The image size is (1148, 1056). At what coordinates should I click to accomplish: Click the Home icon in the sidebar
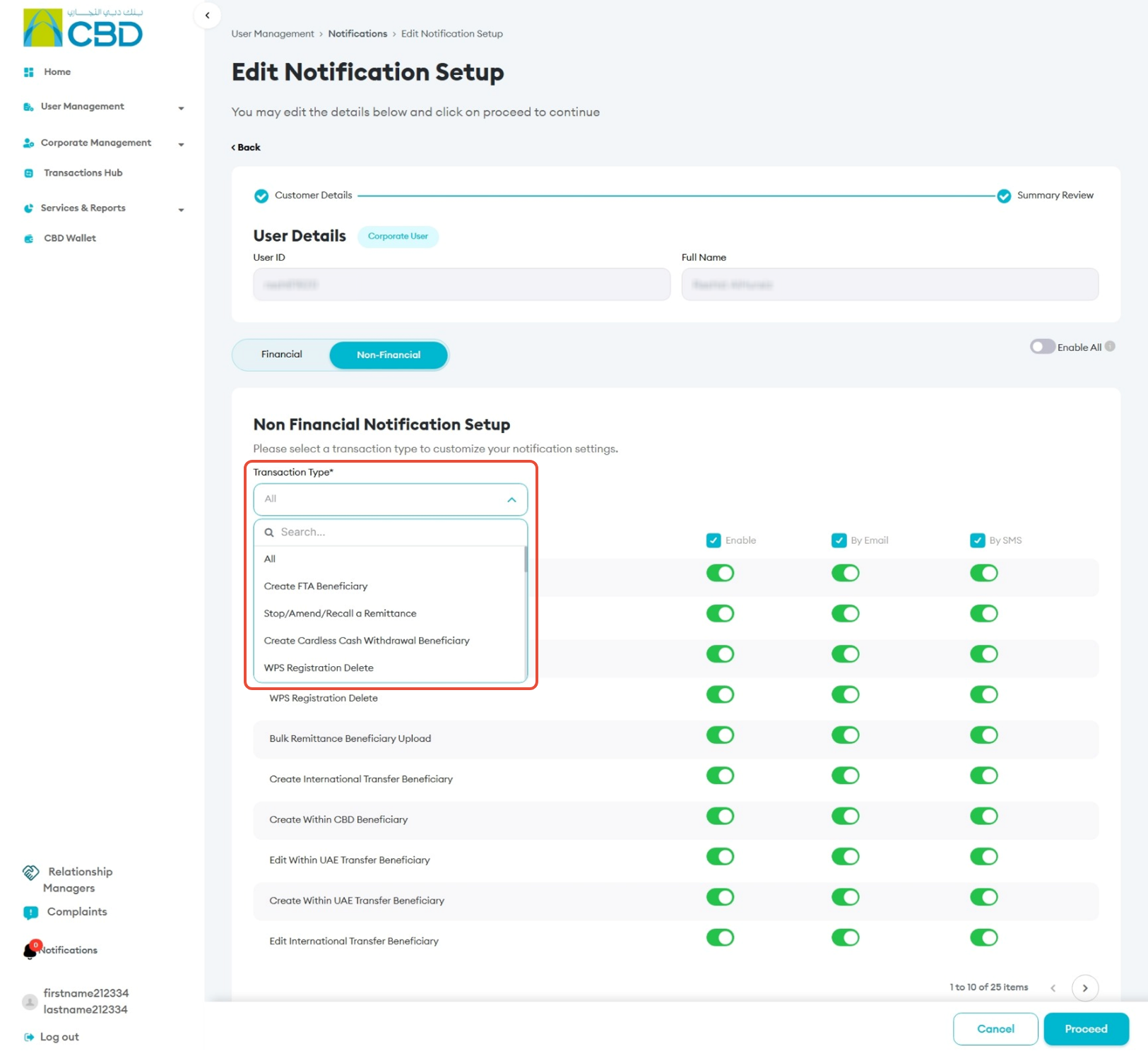coord(29,72)
